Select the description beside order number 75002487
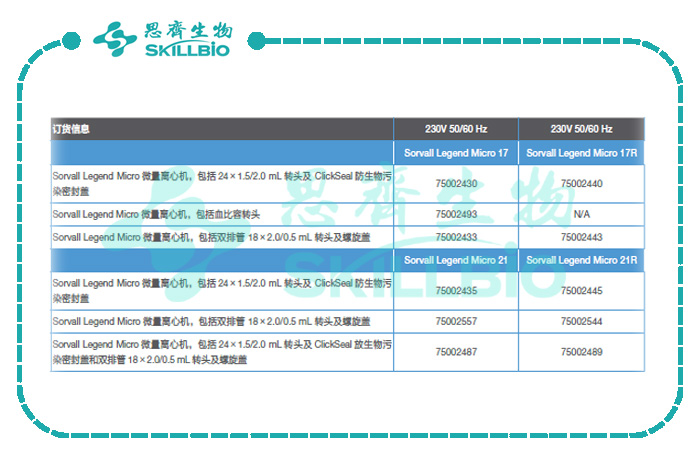 (222, 352)
